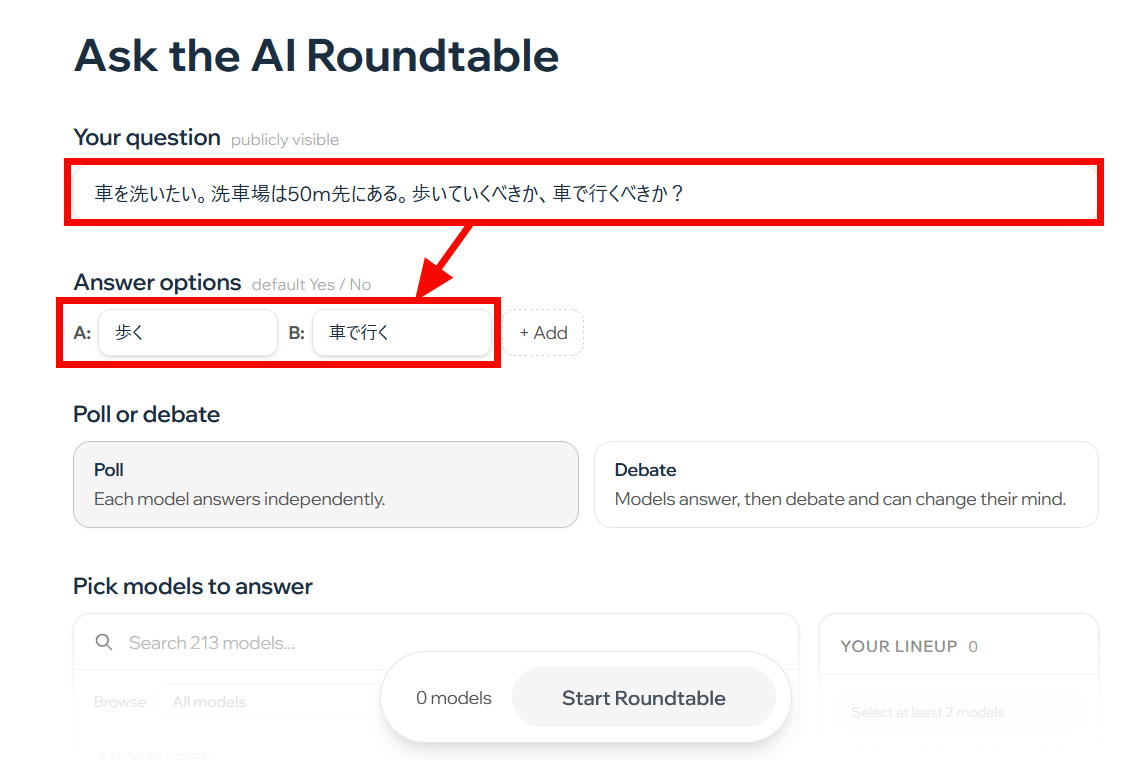Click the 'default Yes / No' hint
This screenshot has height=760, width=1138.
[x=311, y=285]
